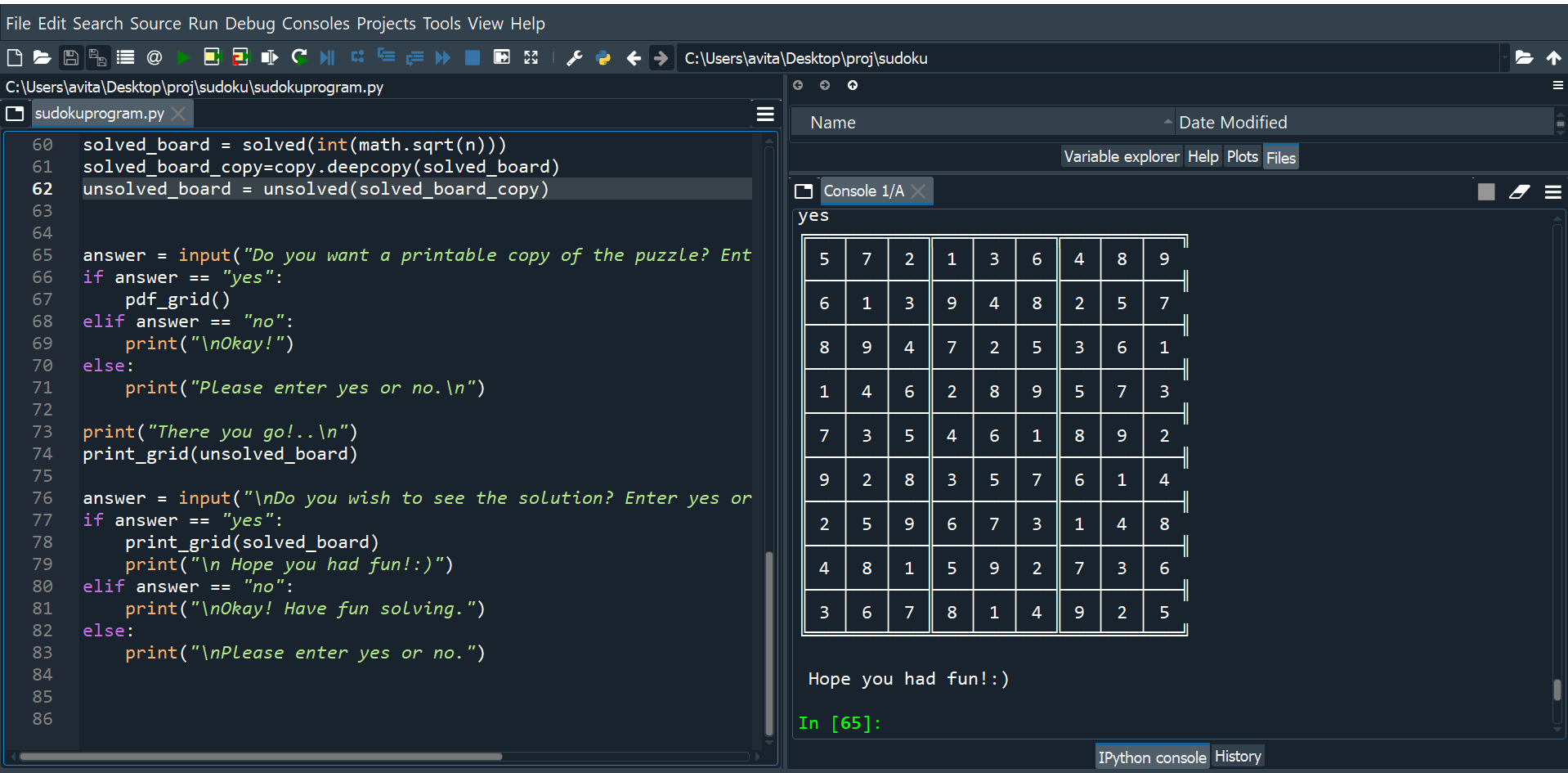This screenshot has height=773, width=1568.
Task: Go to previous folder in Files pane
Action: click(798, 85)
